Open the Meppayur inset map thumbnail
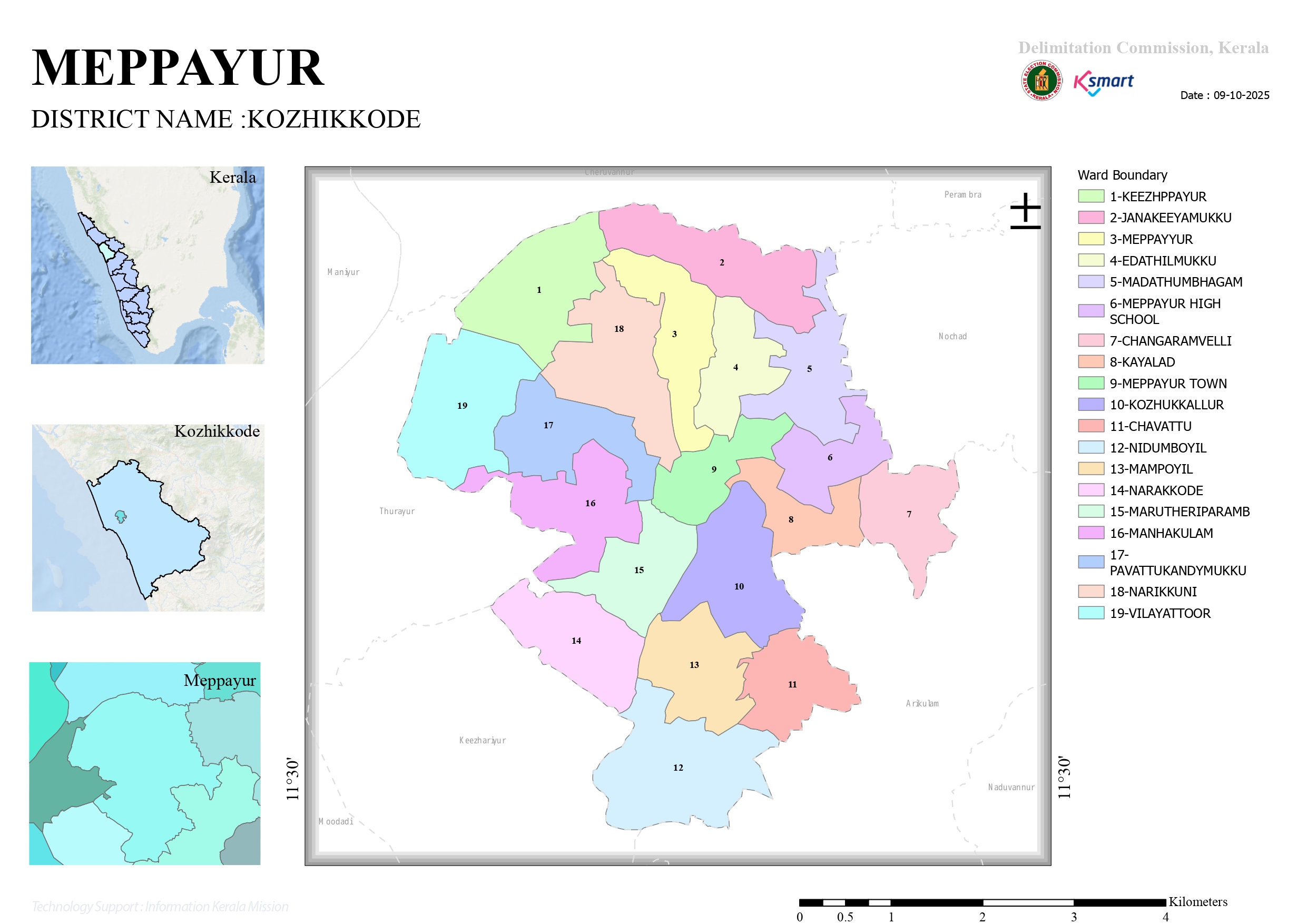Screen dimensions: 1307x924 tap(144, 763)
